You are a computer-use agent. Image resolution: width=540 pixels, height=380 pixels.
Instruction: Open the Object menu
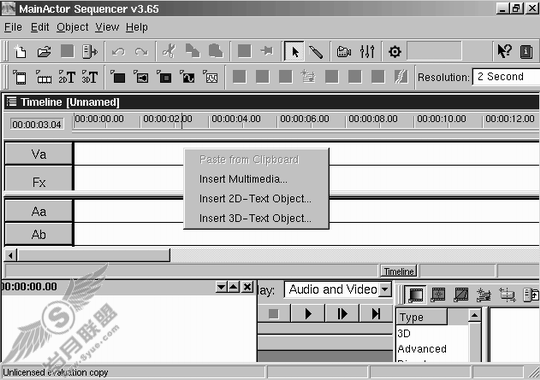point(72,27)
